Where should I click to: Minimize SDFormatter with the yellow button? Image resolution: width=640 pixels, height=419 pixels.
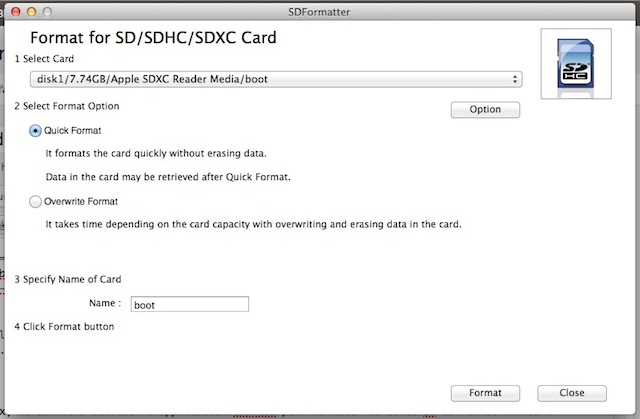pos(31,12)
